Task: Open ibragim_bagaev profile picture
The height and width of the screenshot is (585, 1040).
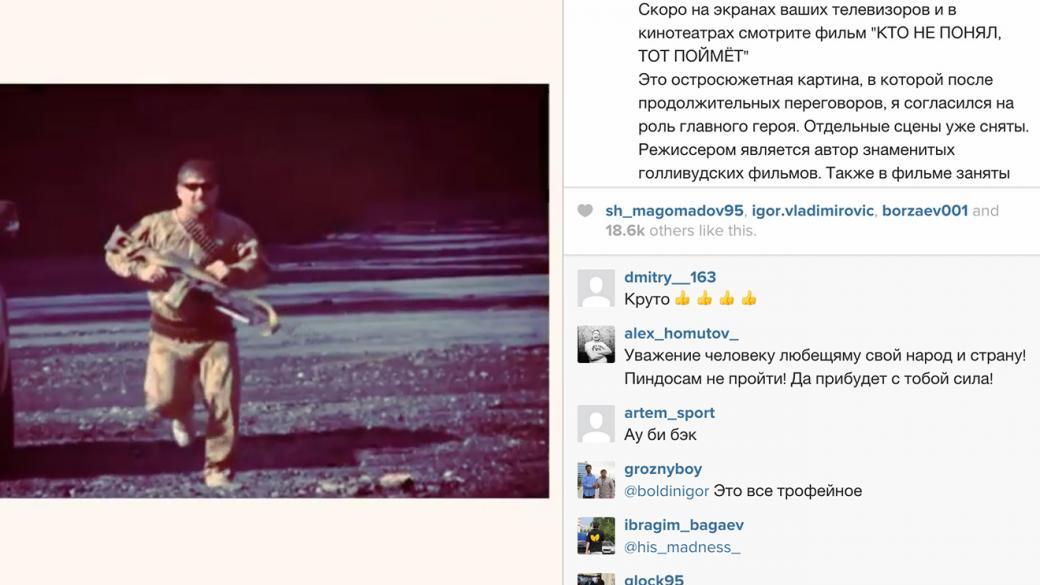Action: tap(596, 536)
